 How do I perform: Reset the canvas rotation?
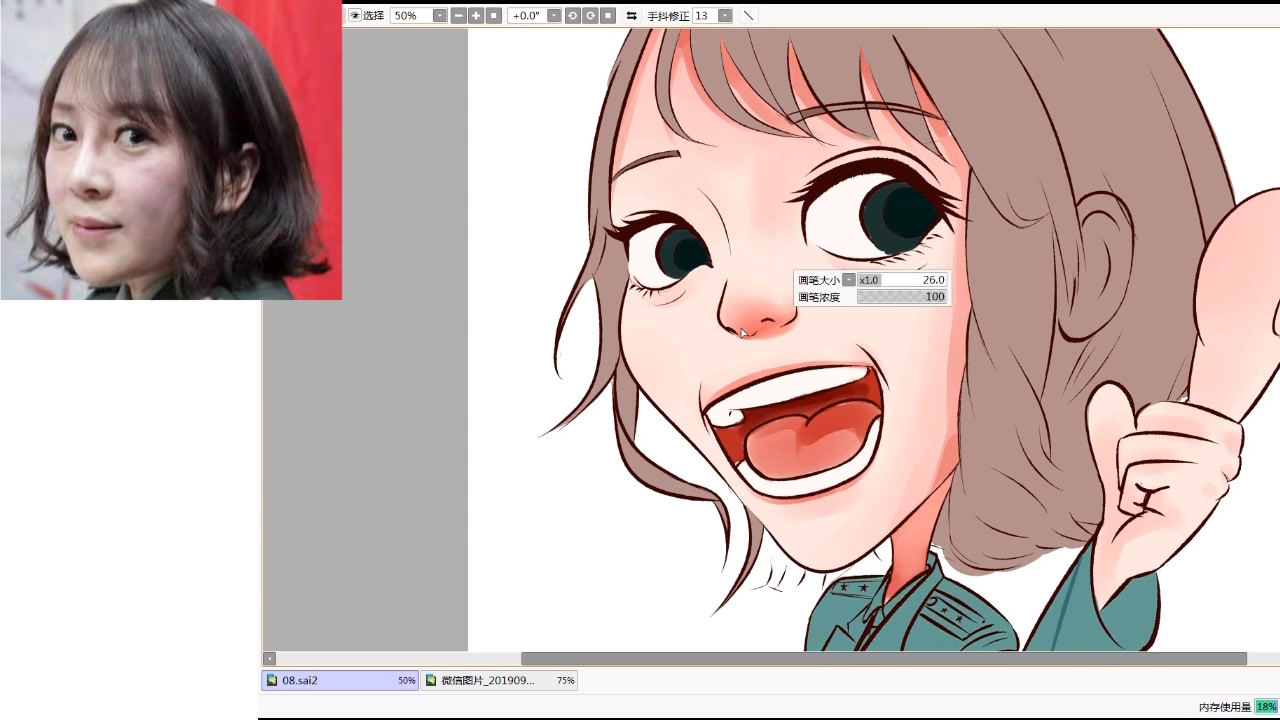(608, 16)
